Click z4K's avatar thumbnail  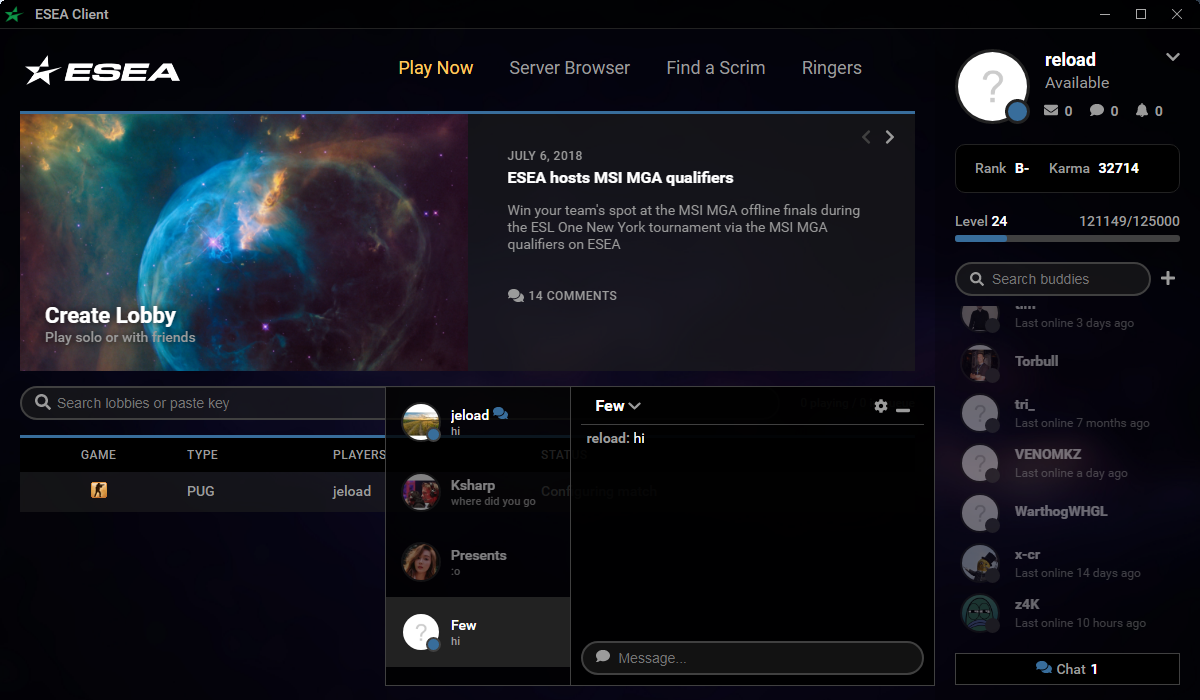(980, 613)
